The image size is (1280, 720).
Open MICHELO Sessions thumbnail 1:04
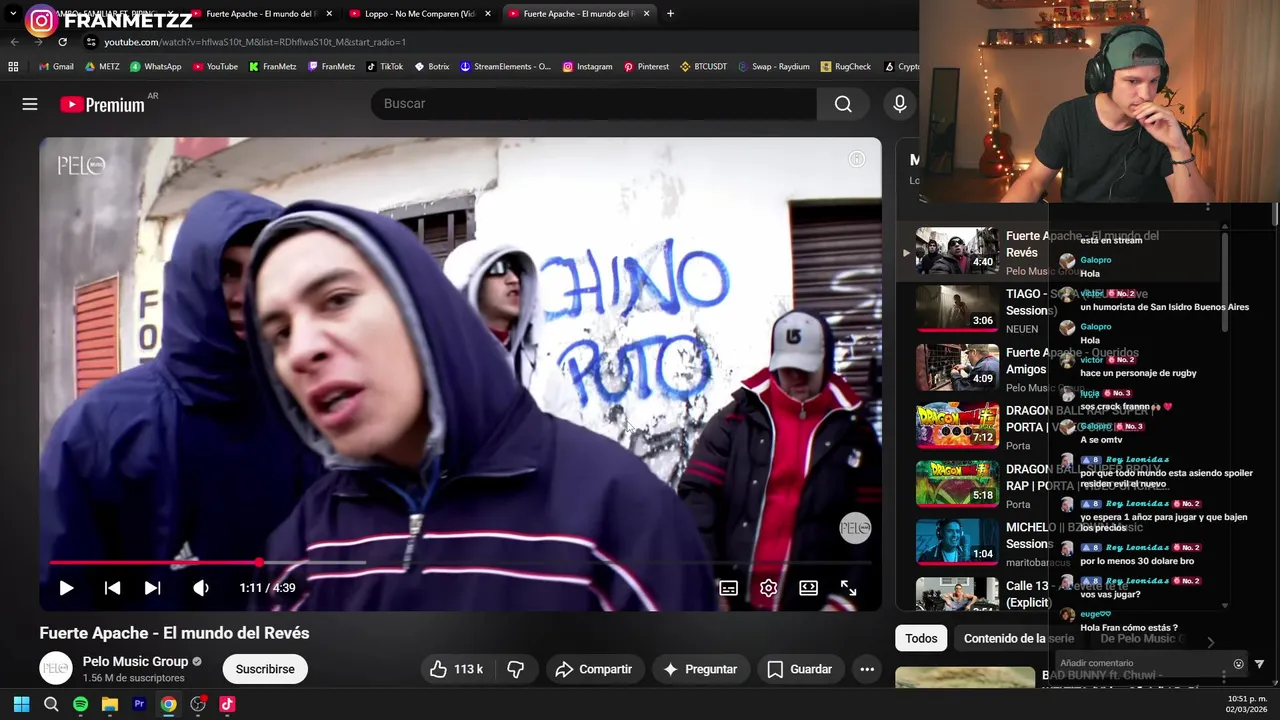click(957, 543)
